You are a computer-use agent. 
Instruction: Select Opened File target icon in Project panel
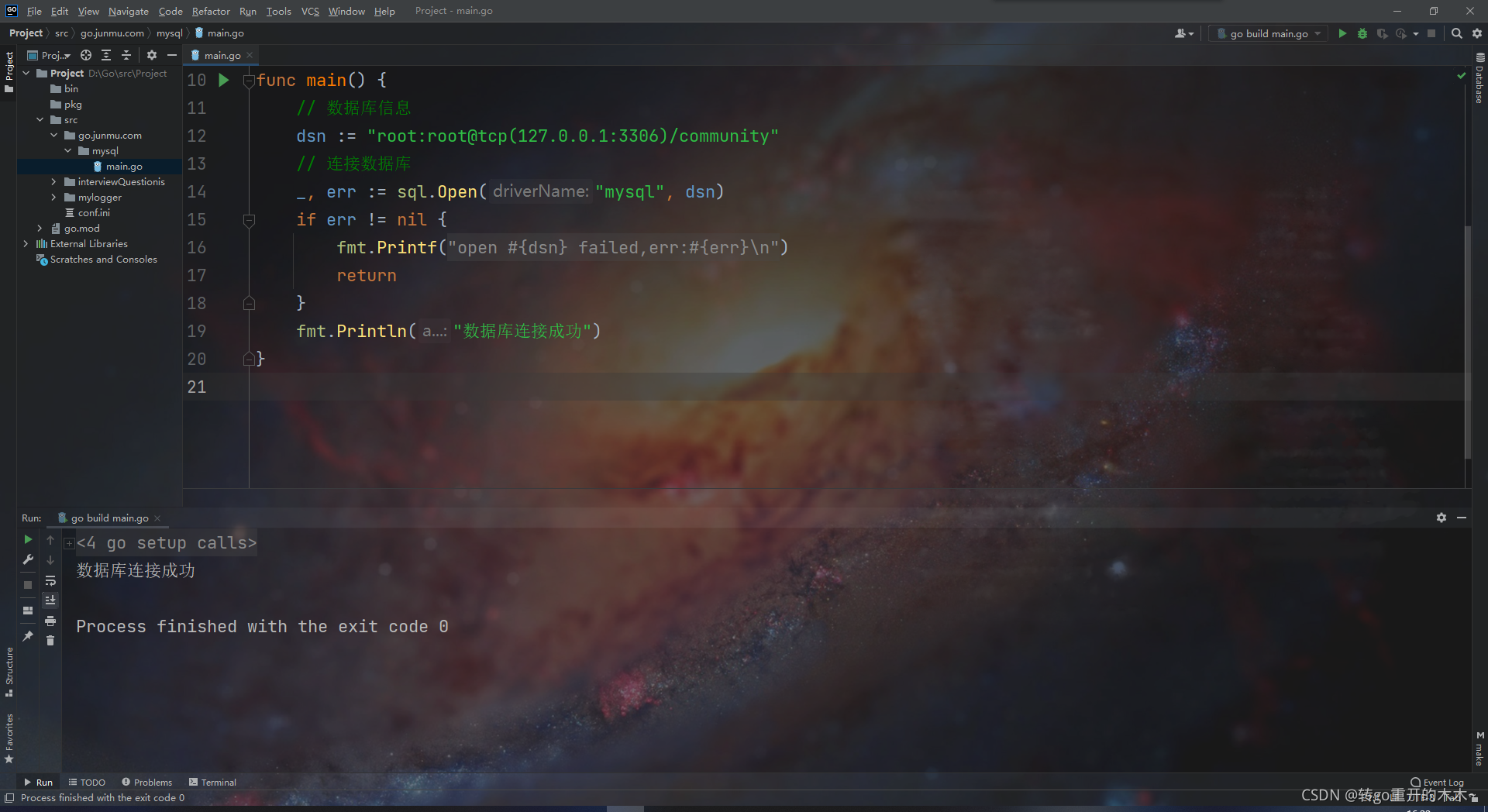pyautogui.click(x=86, y=55)
